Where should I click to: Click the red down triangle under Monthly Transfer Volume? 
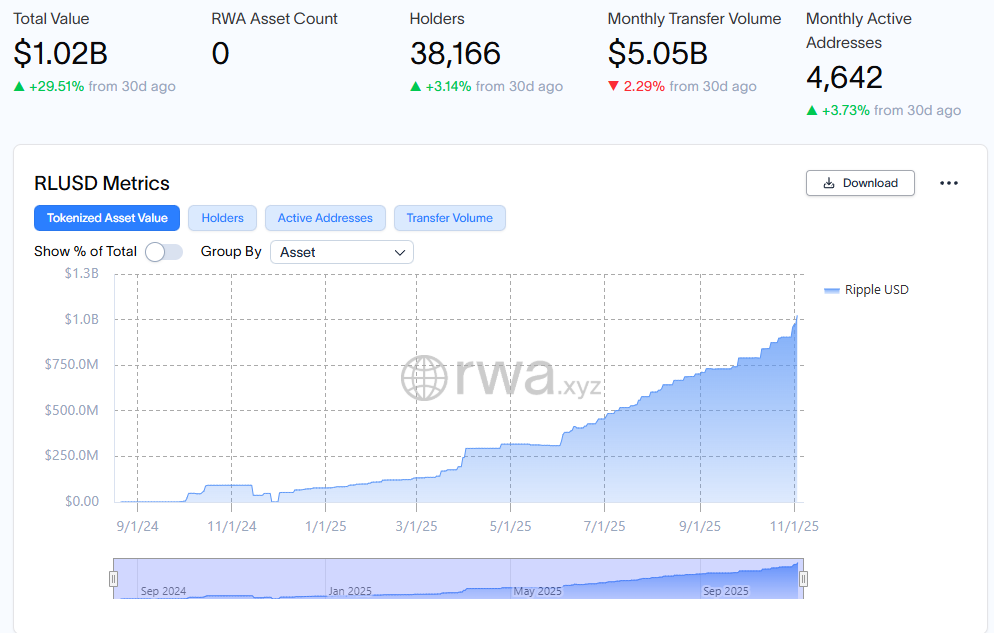click(x=612, y=86)
